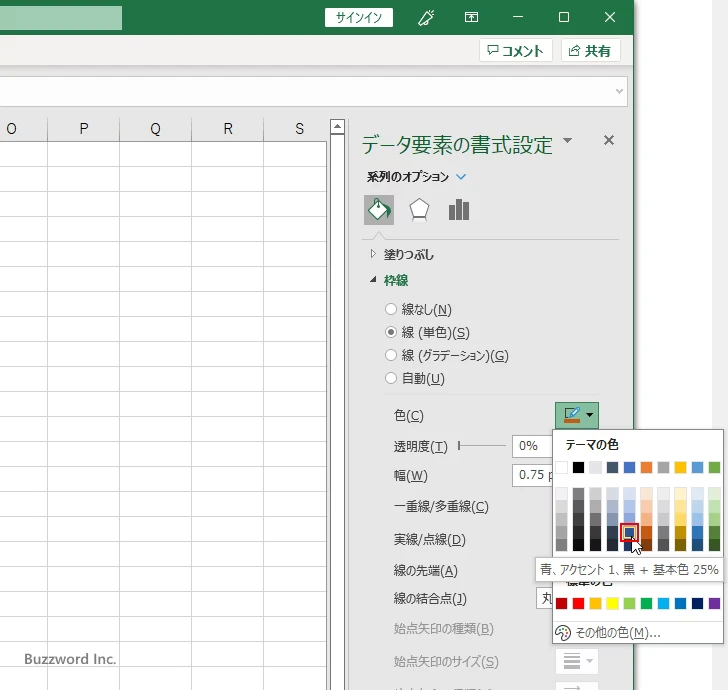Pick the highlighted Blue Accent 1 darker 25% swatch
This screenshot has width=728, height=690.
pyautogui.click(x=629, y=532)
